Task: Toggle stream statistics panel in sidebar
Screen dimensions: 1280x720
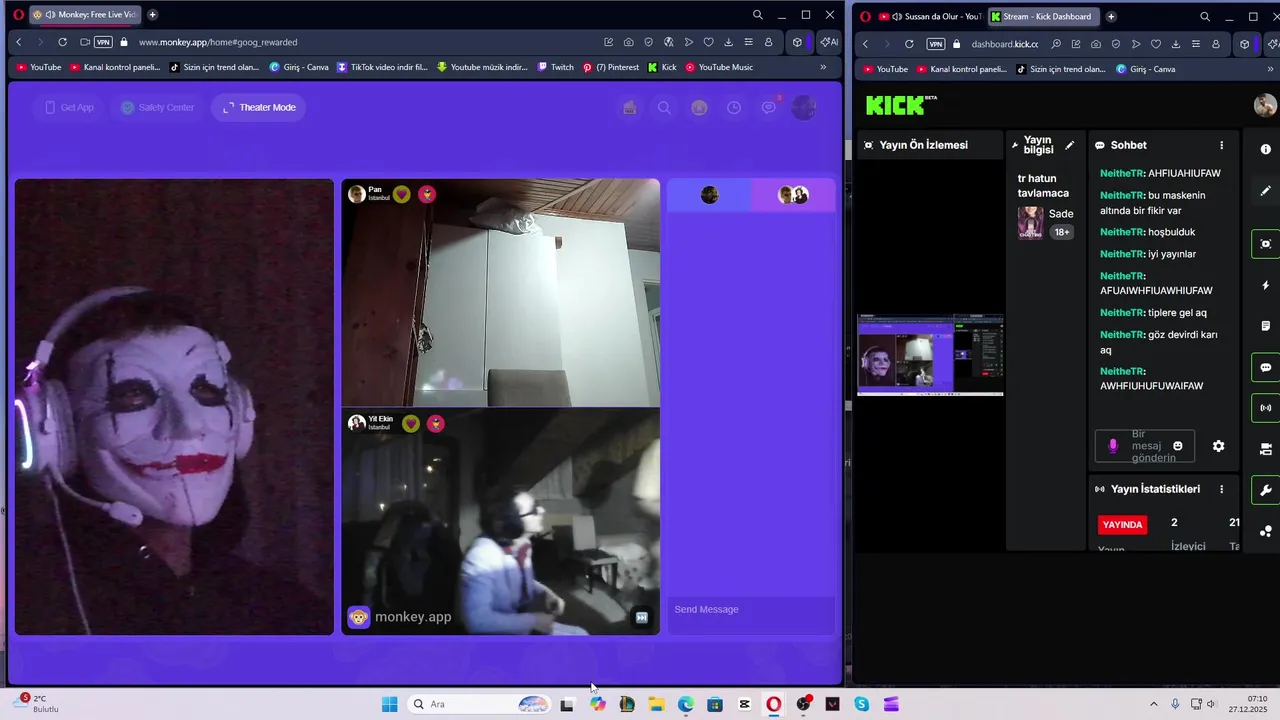Action: [x=1265, y=408]
